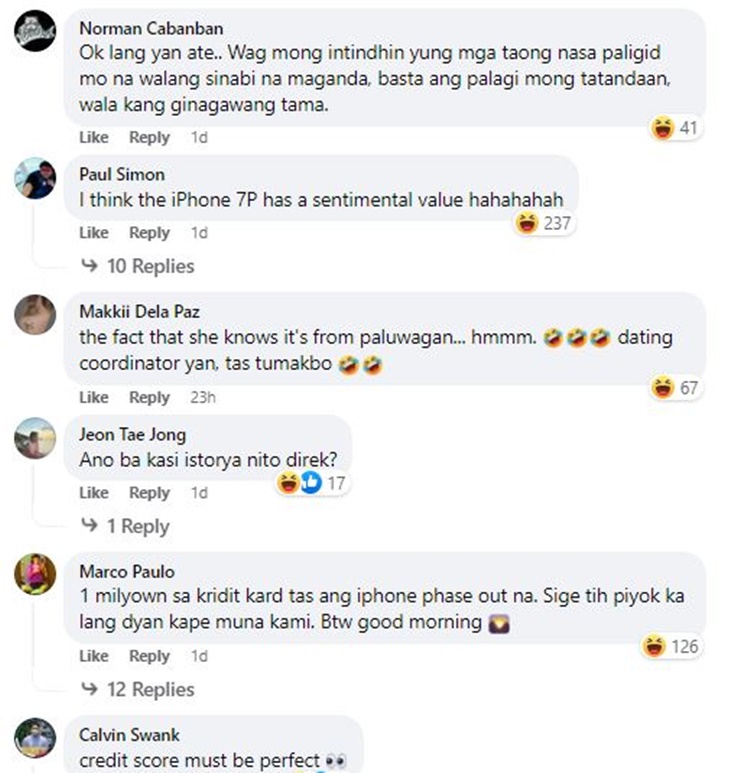
Task: View 237 haha reactions on Paul Simon's comment
Action: [544, 223]
